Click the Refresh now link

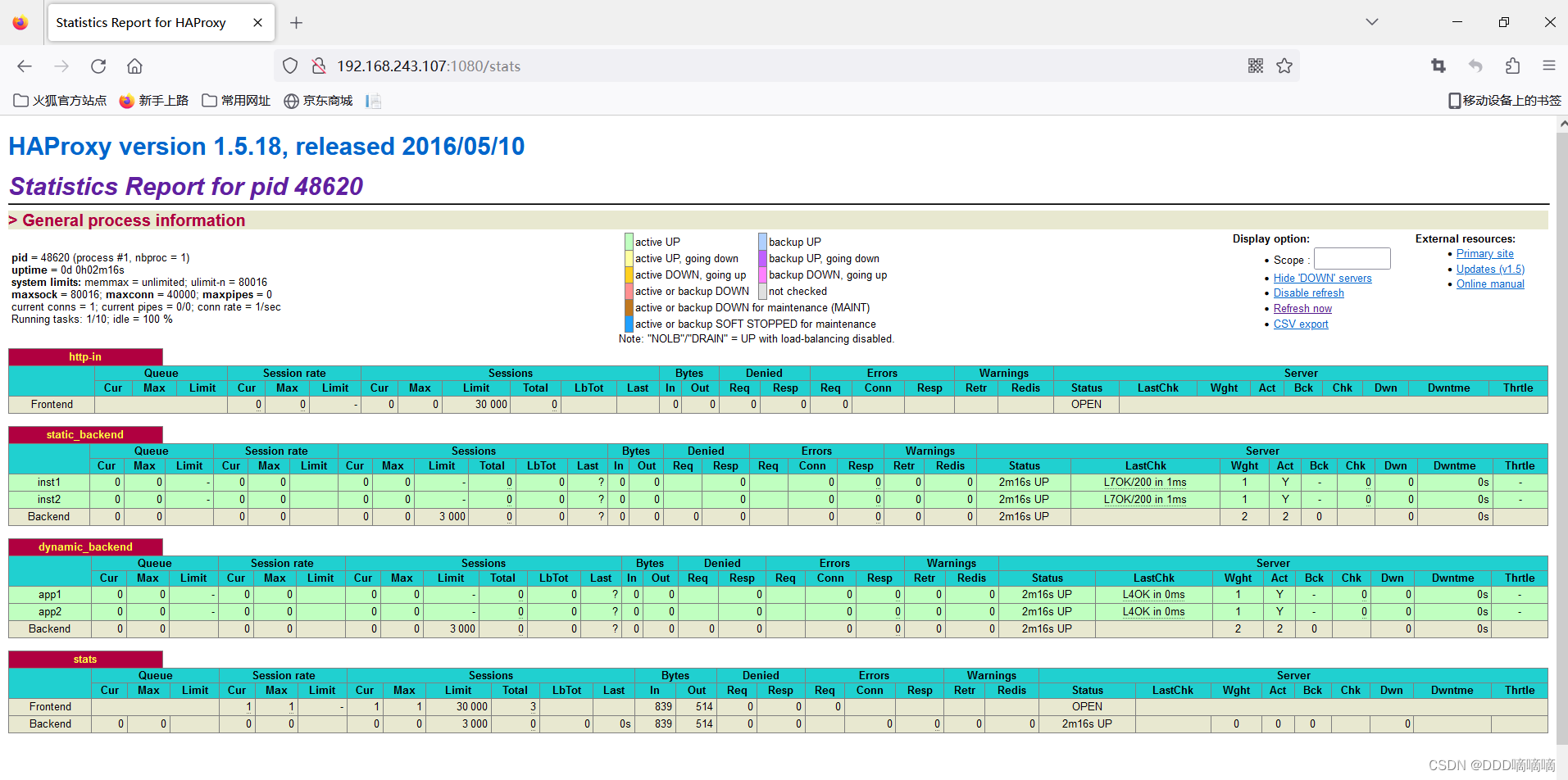pos(1302,309)
